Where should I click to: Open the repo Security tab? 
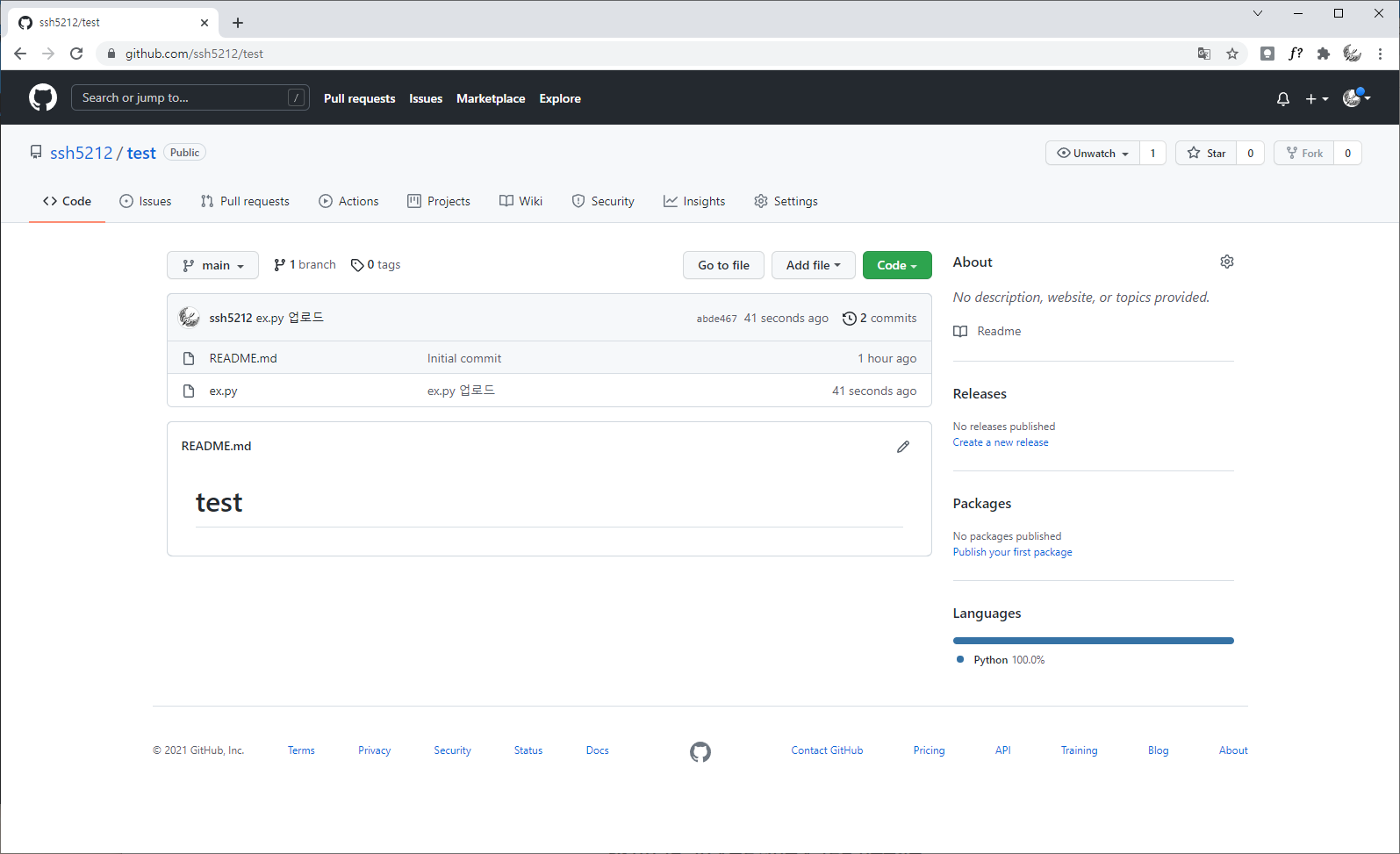click(603, 201)
